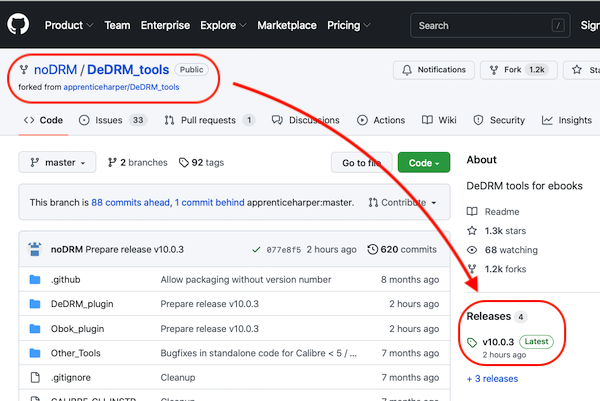600x401 pixels.
Task: Open the DeDRM_tools repository link
Action: click(128, 70)
